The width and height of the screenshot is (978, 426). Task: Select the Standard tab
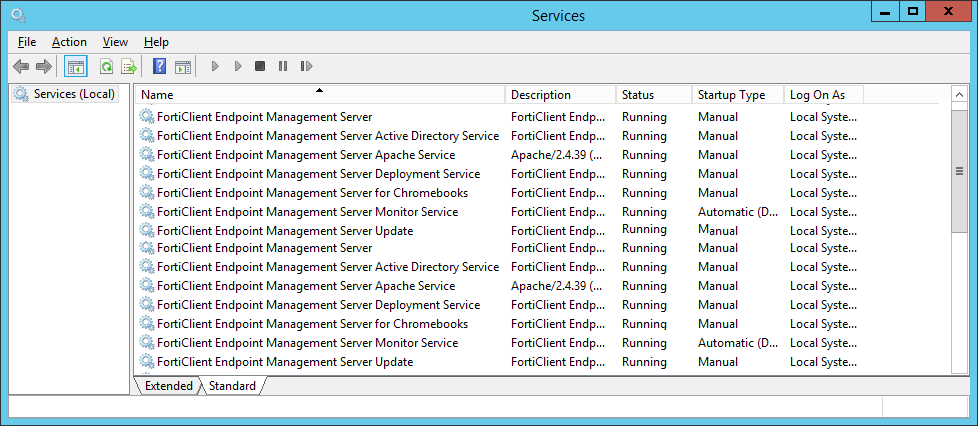tap(232, 386)
